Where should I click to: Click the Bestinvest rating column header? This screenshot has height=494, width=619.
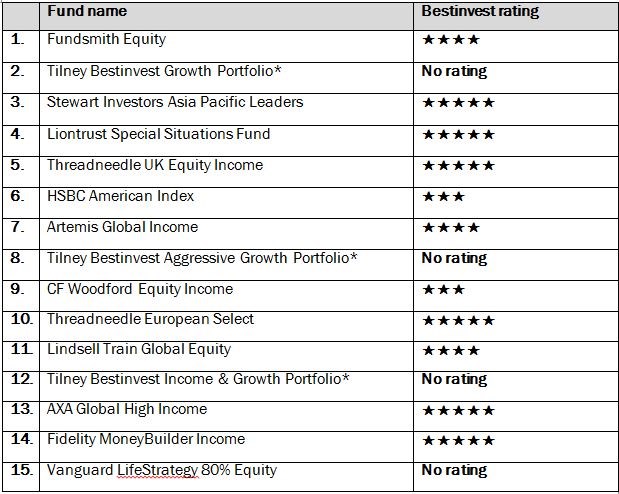tap(480, 11)
